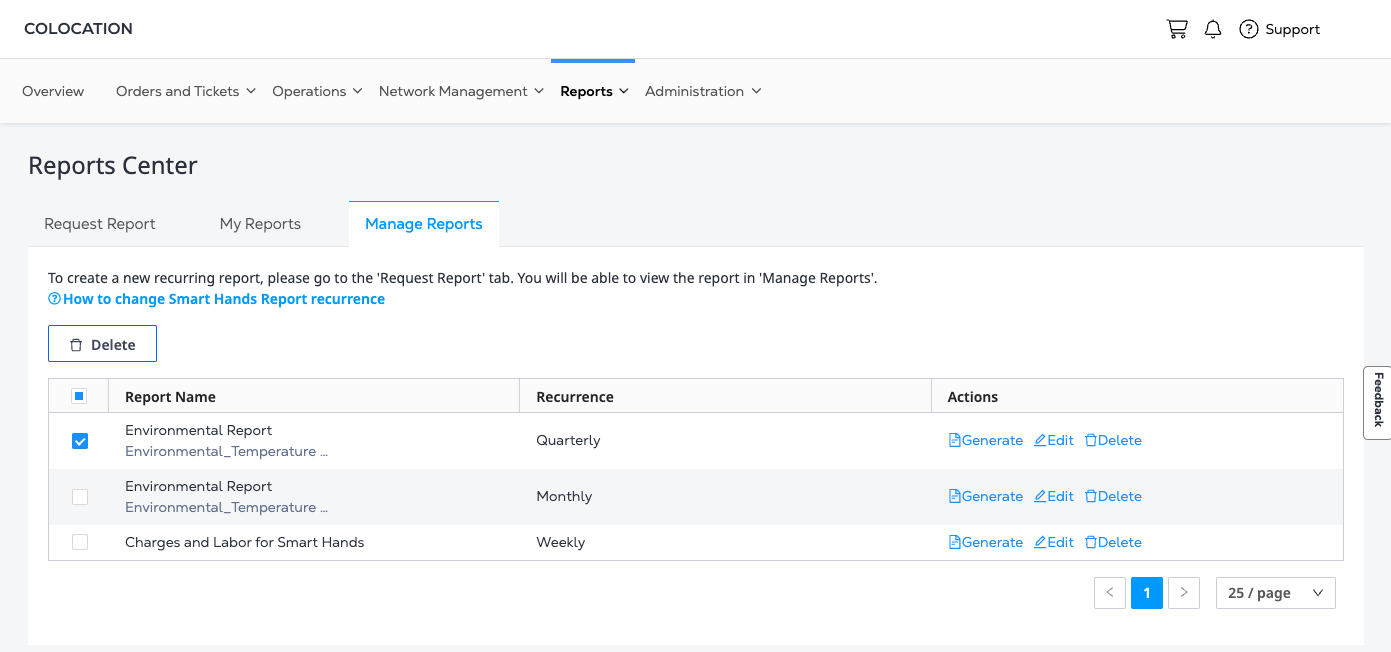Toggle the select-all header checkbox
Screen dimensions: 1391x652
click(x=79, y=396)
